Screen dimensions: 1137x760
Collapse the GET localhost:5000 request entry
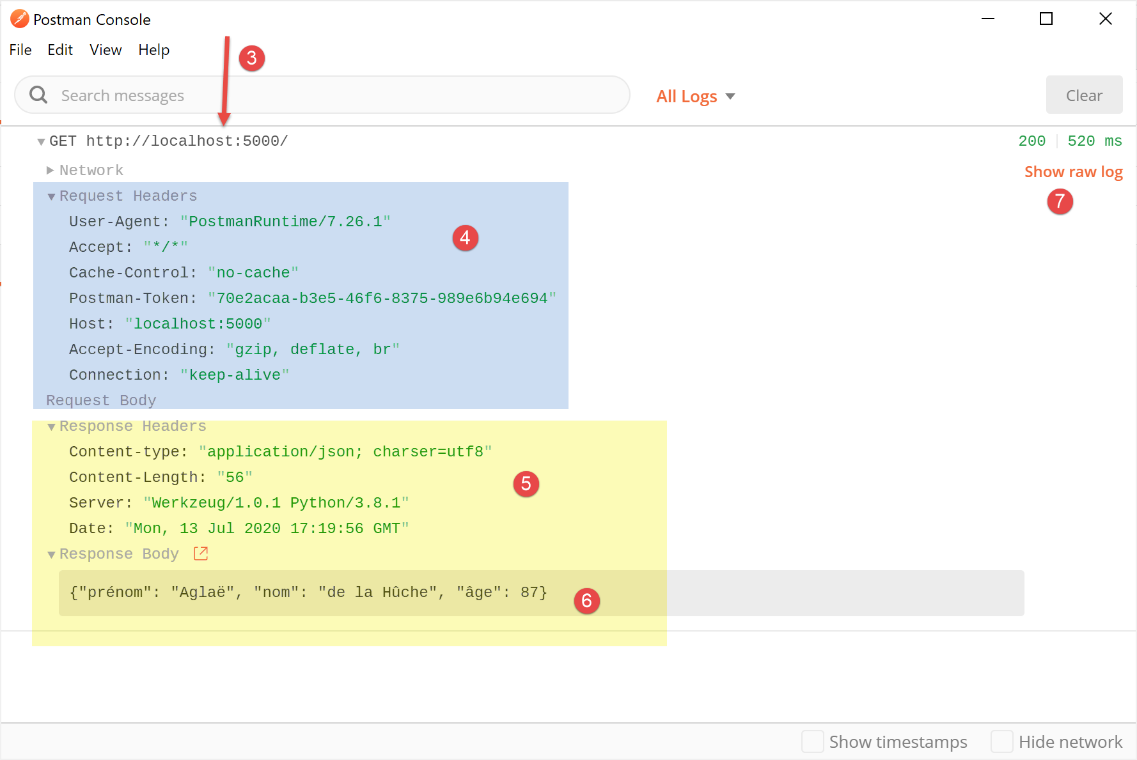pyautogui.click(x=41, y=142)
